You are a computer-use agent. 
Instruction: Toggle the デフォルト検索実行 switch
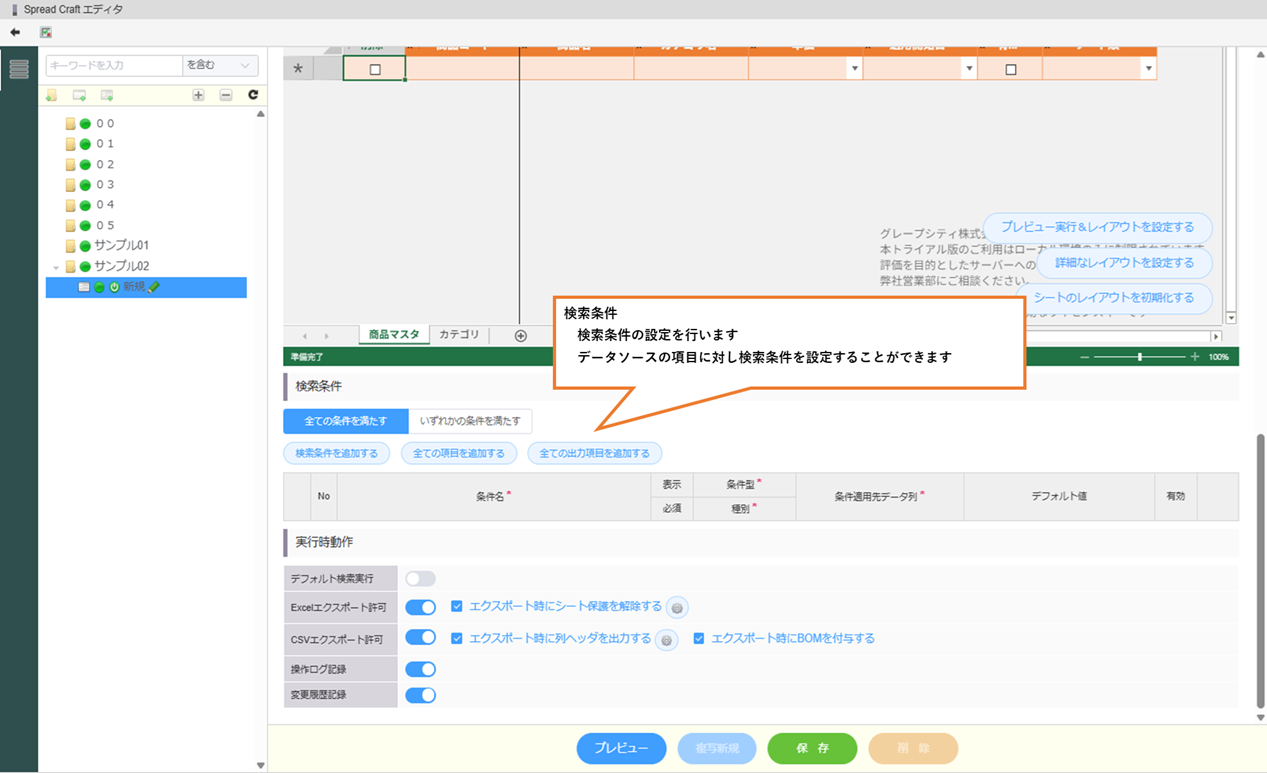[420, 579]
